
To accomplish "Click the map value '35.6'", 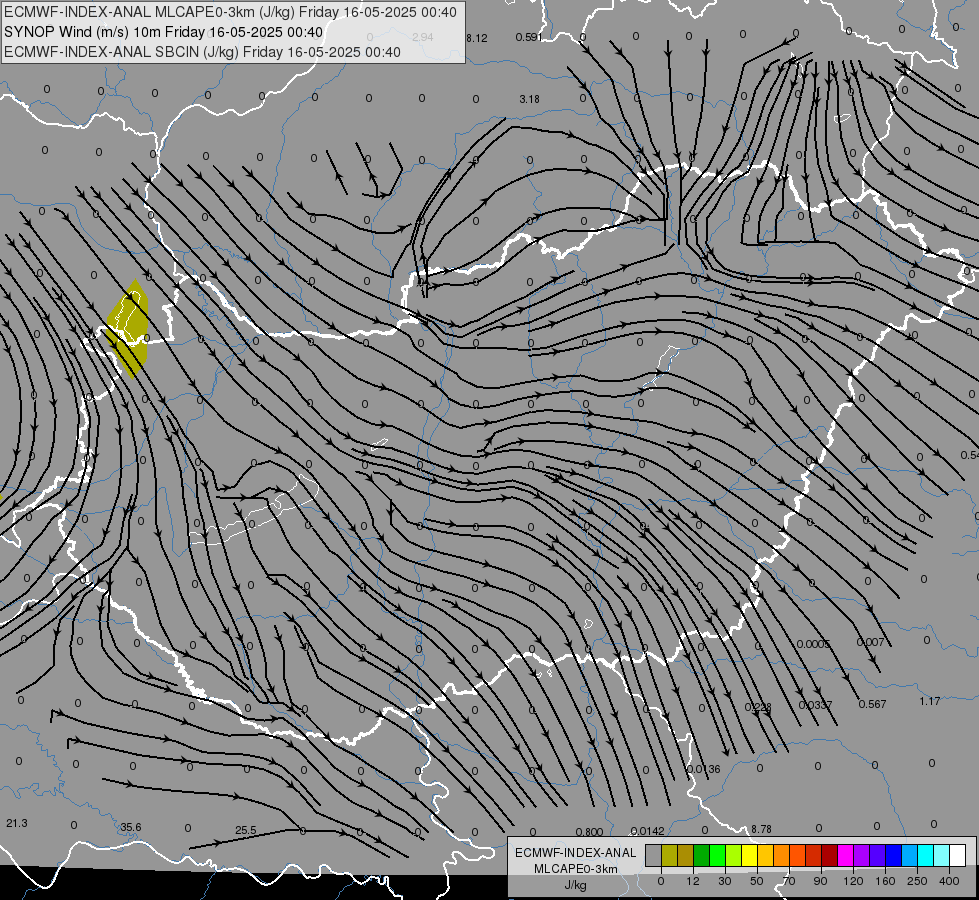I will (130, 828).
